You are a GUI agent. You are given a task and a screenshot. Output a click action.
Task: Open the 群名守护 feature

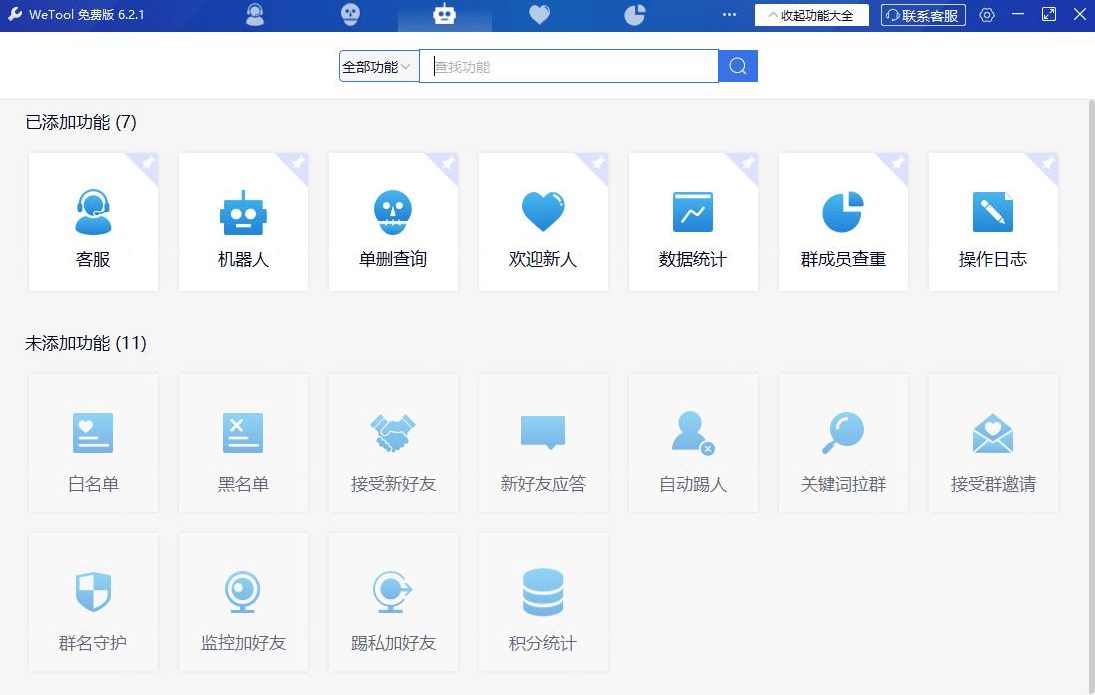pos(93,601)
